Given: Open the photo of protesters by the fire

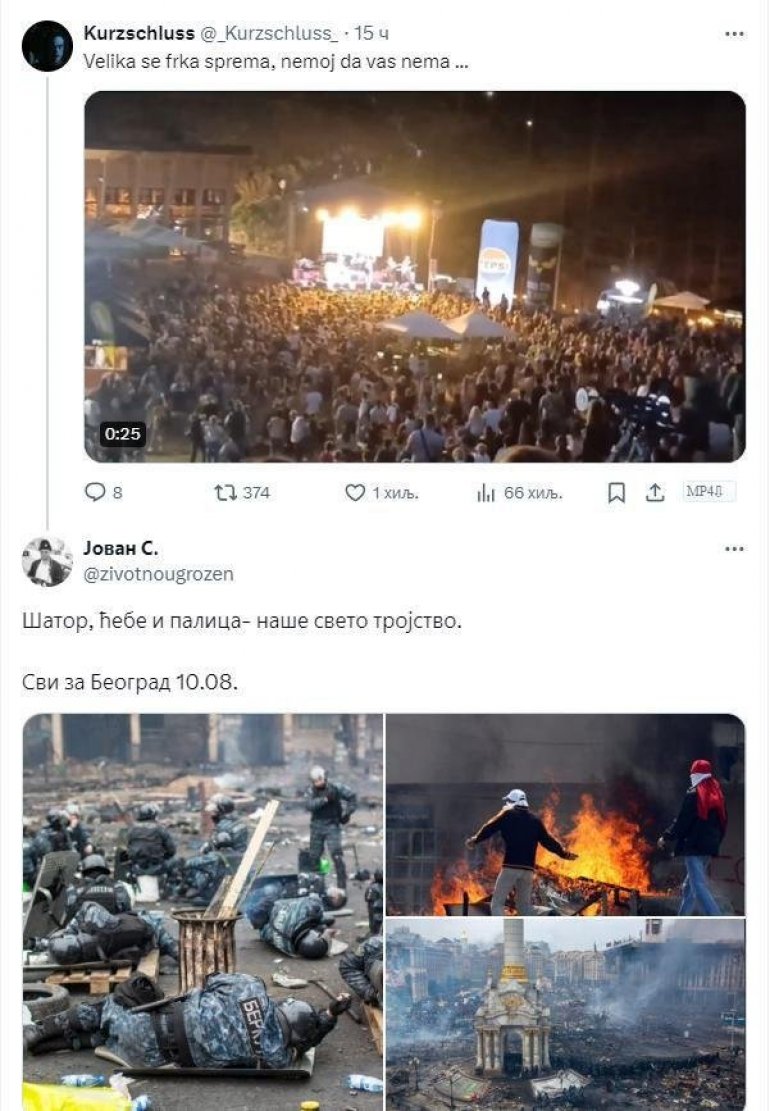Looking at the screenshot, I should pyautogui.click(x=565, y=814).
